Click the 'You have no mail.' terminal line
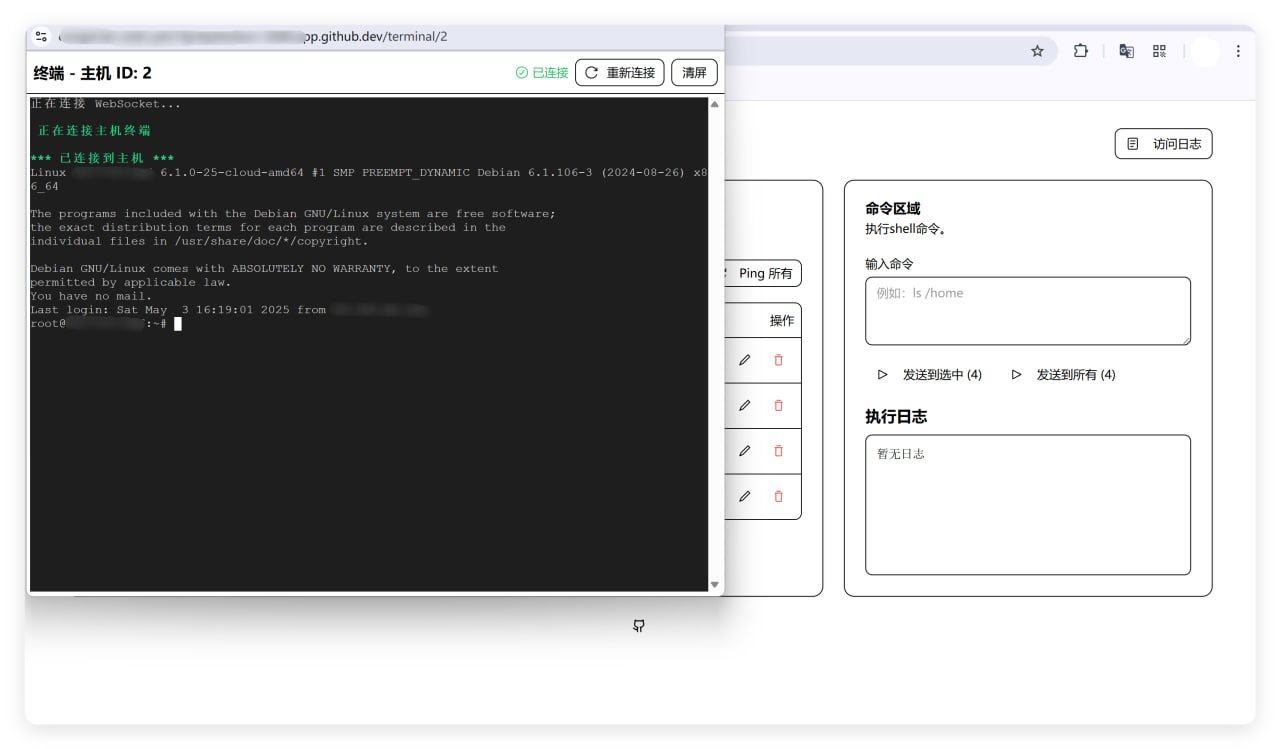Image resolution: width=1280 pixels, height=749 pixels. [91, 296]
